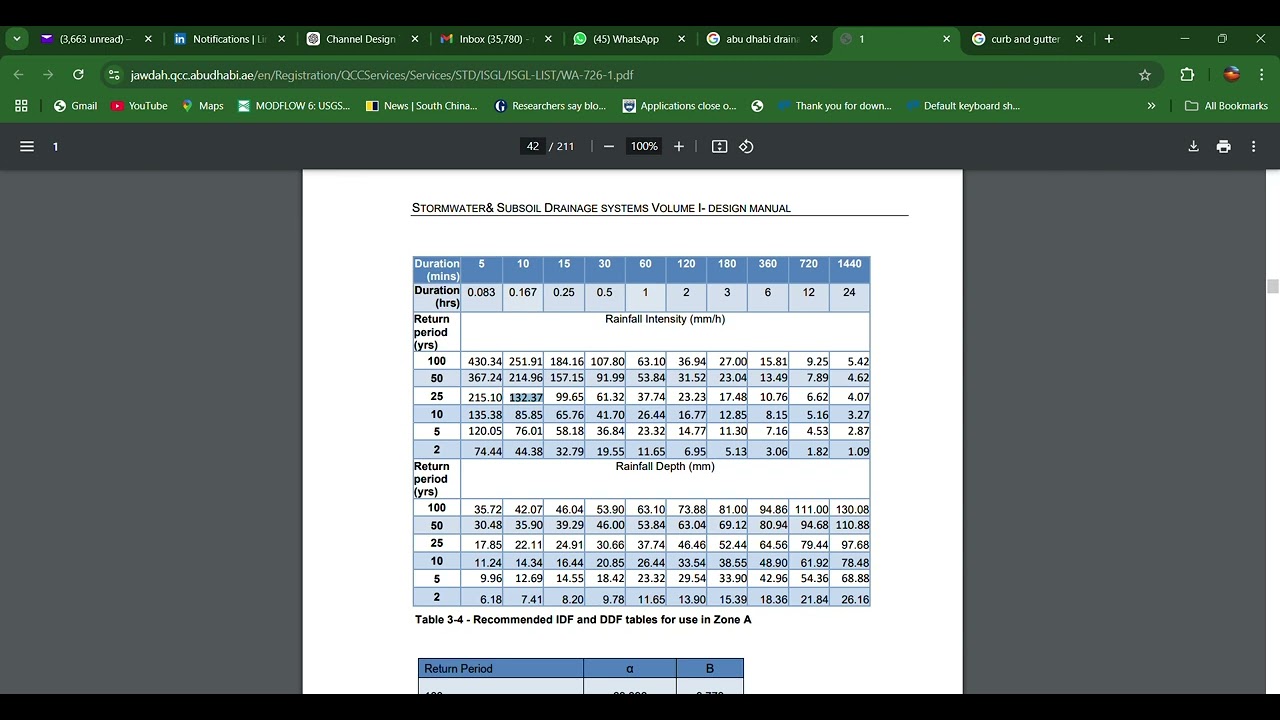Screen dimensions: 1280x720
Task: Rotate PDF counterclockwise
Action: (746, 146)
